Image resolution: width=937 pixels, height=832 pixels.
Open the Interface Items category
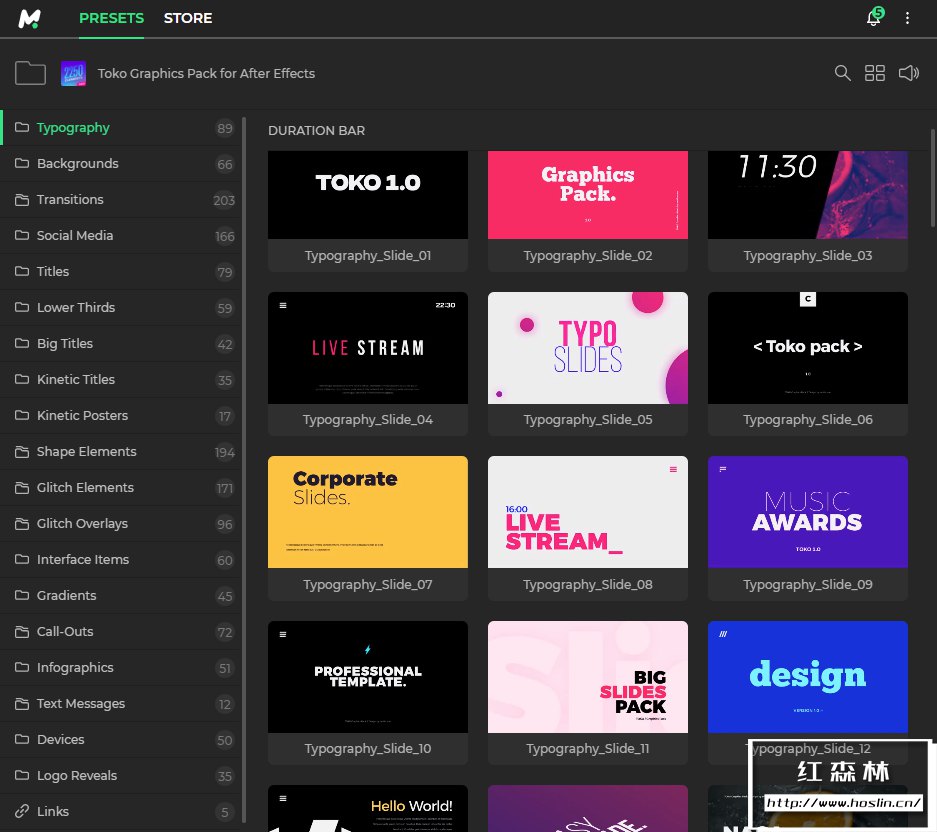click(x=121, y=559)
